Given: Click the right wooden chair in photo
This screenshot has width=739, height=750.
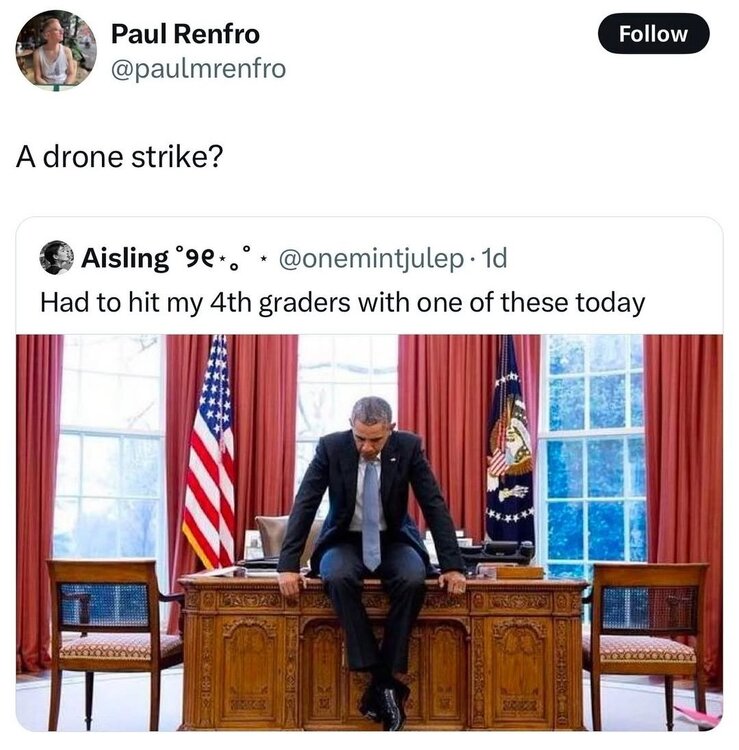Looking at the screenshot, I should [647, 641].
